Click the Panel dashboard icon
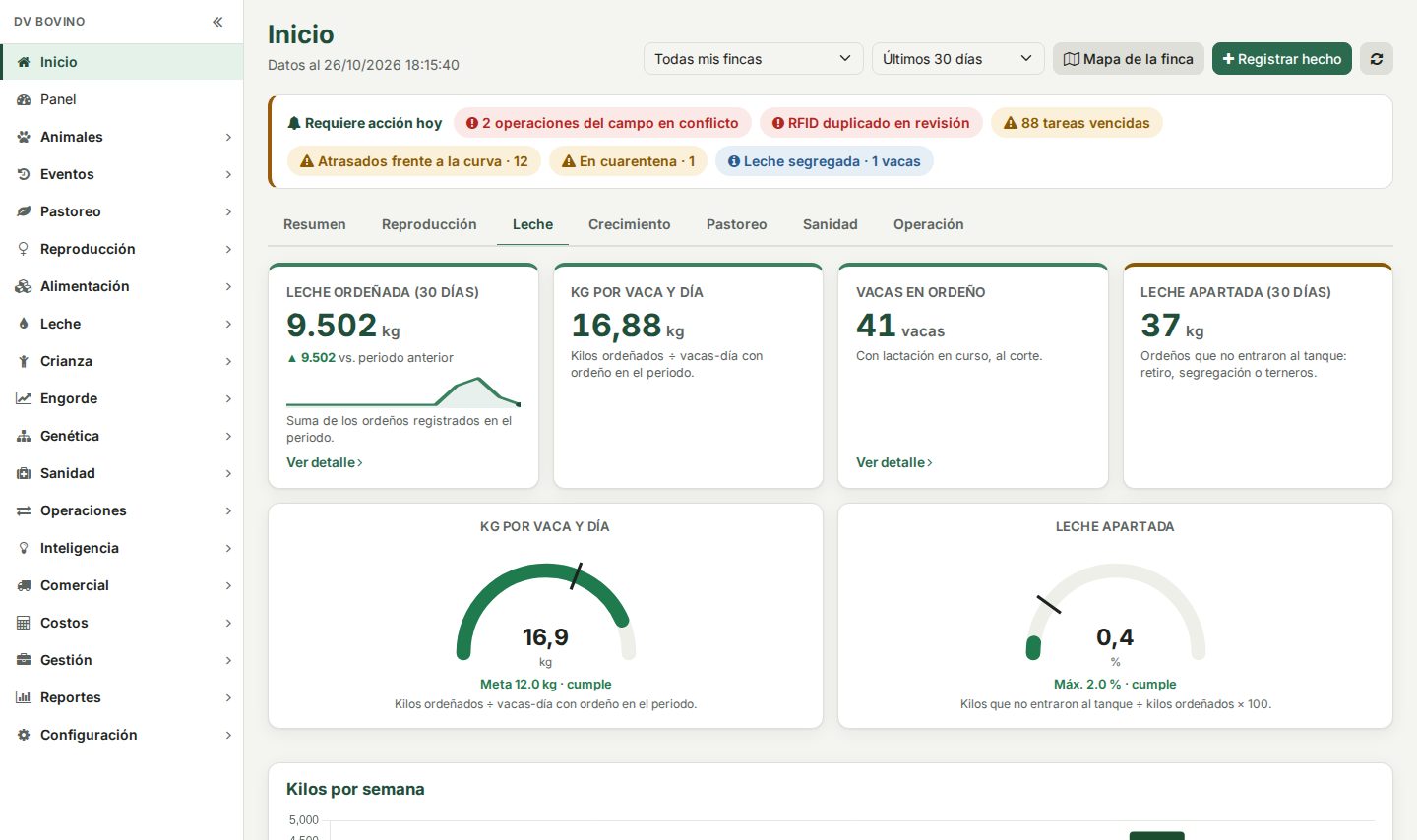Image resolution: width=1417 pixels, height=840 pixels. point(24,99)
